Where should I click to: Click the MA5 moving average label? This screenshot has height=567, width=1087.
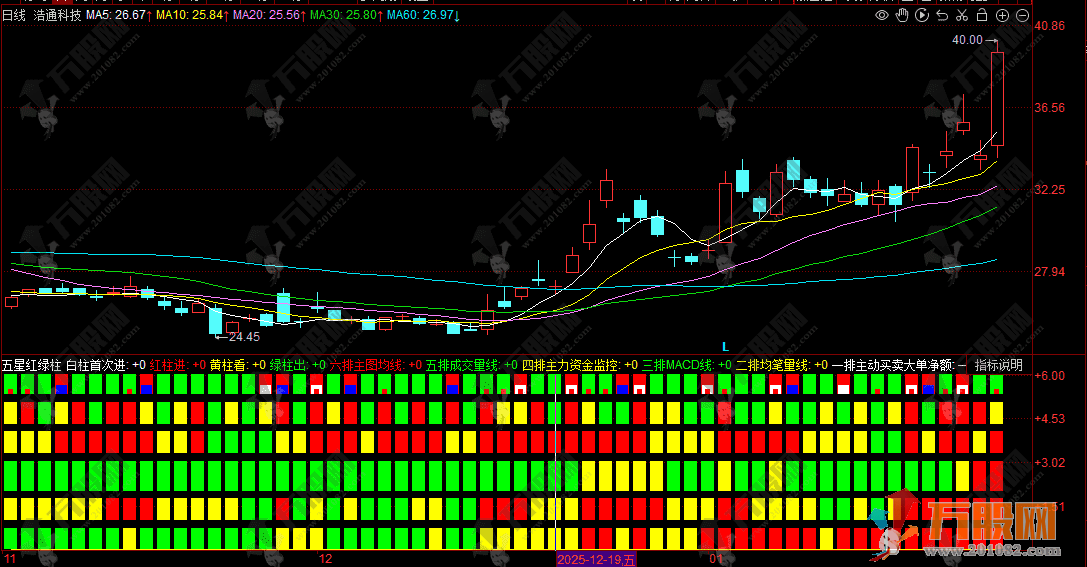click(x=115, y=16)
